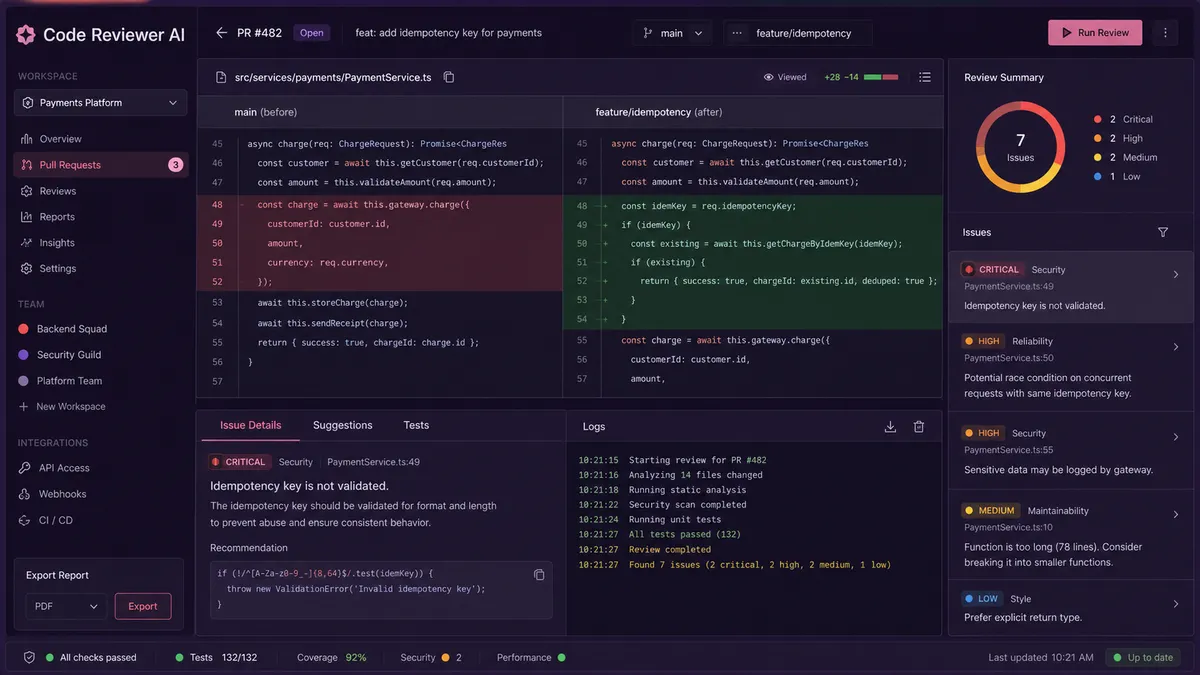Open the file list icon beside diff stats

(925, 77)
